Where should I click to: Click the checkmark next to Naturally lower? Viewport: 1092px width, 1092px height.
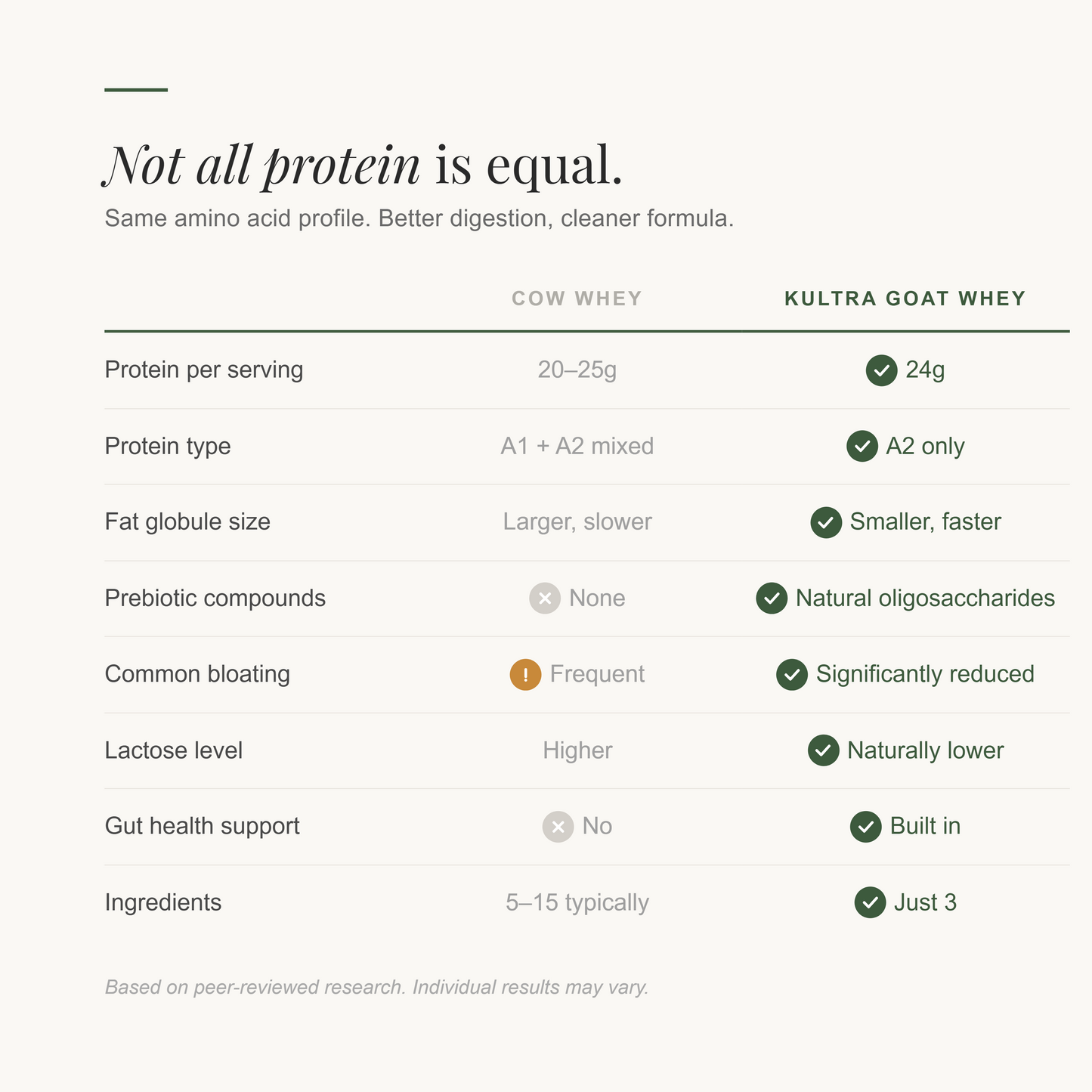(823, 750)
